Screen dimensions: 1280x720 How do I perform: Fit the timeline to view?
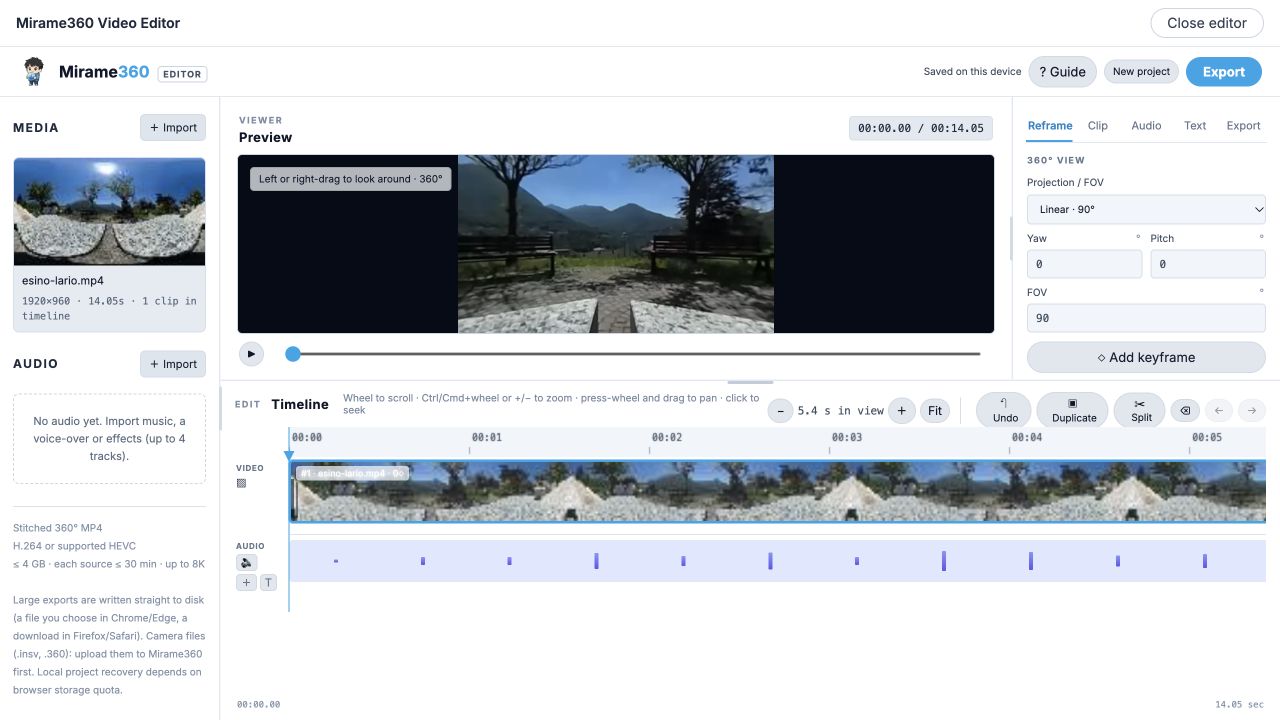(935, 410)
